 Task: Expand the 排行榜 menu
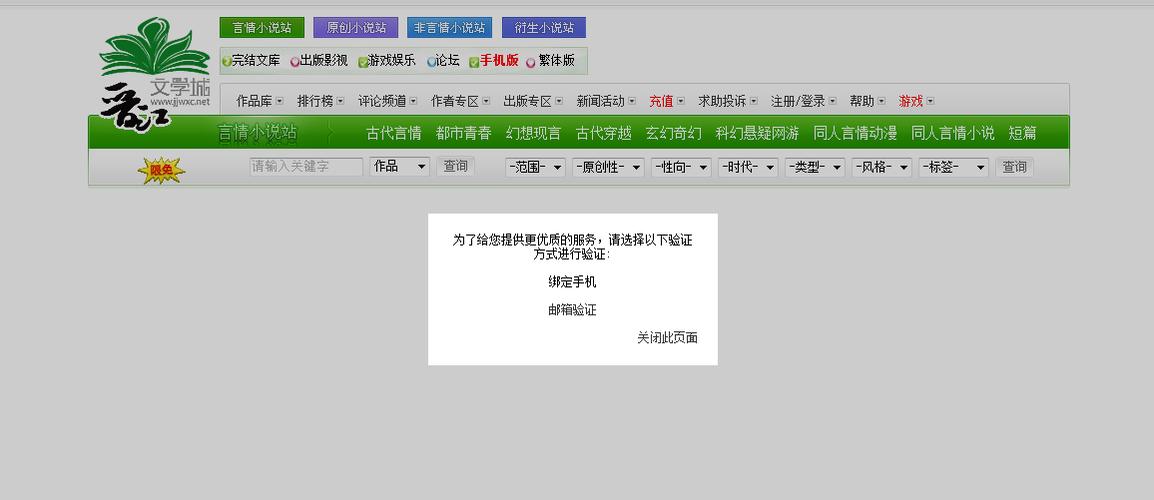(321, 102)
